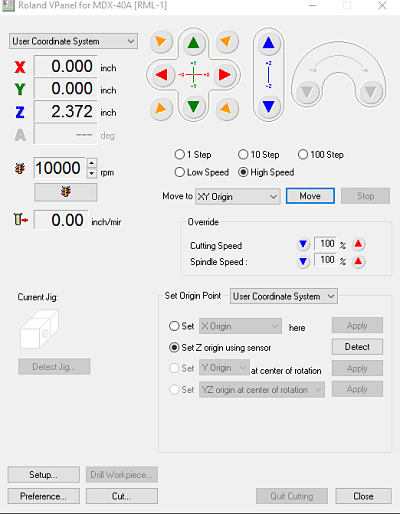Click the Cutting Speed percentage field
The image size is (400, 514).
coord(325,244)
